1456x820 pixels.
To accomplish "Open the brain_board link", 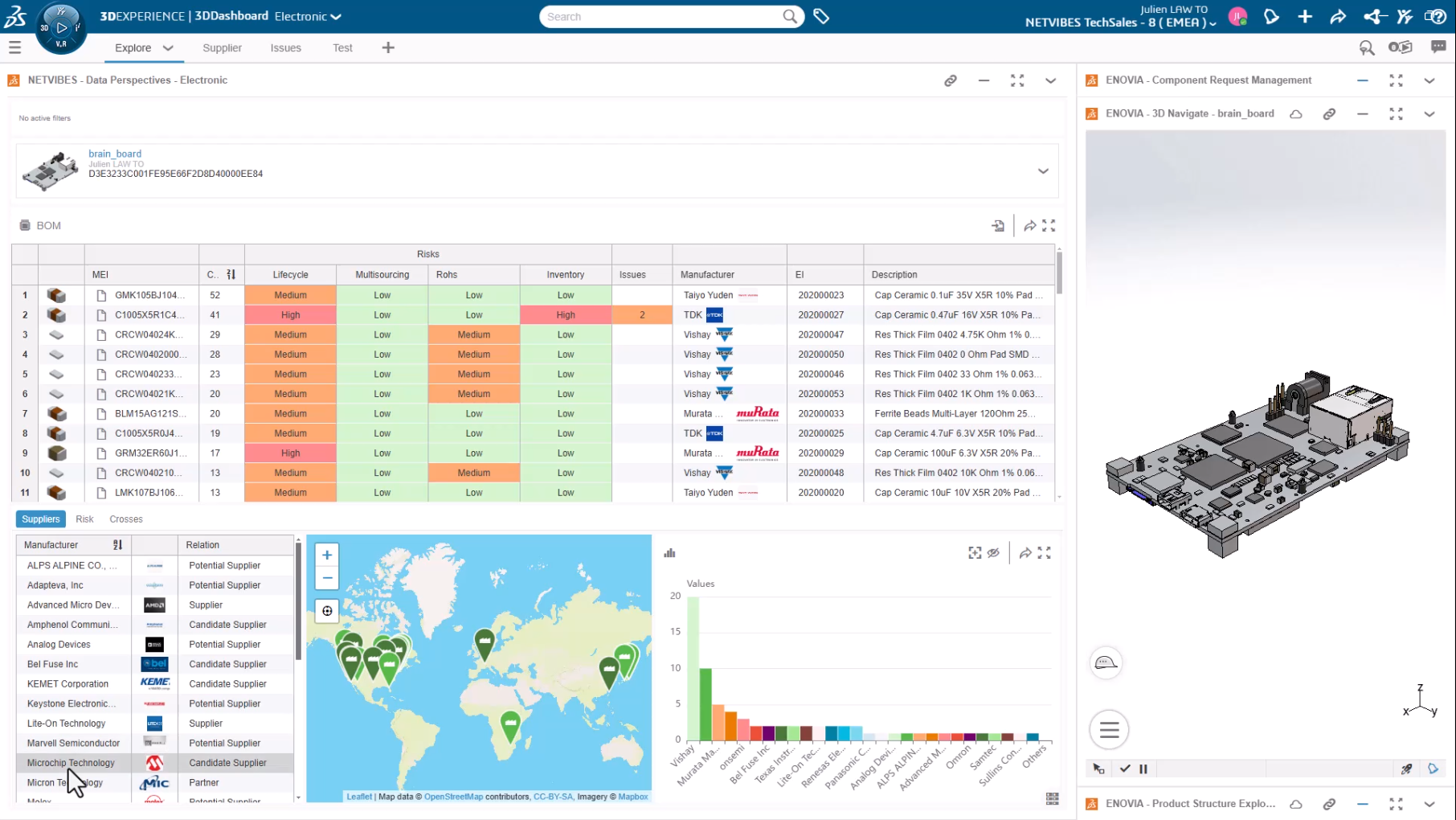I will click(x=115, y=154).
